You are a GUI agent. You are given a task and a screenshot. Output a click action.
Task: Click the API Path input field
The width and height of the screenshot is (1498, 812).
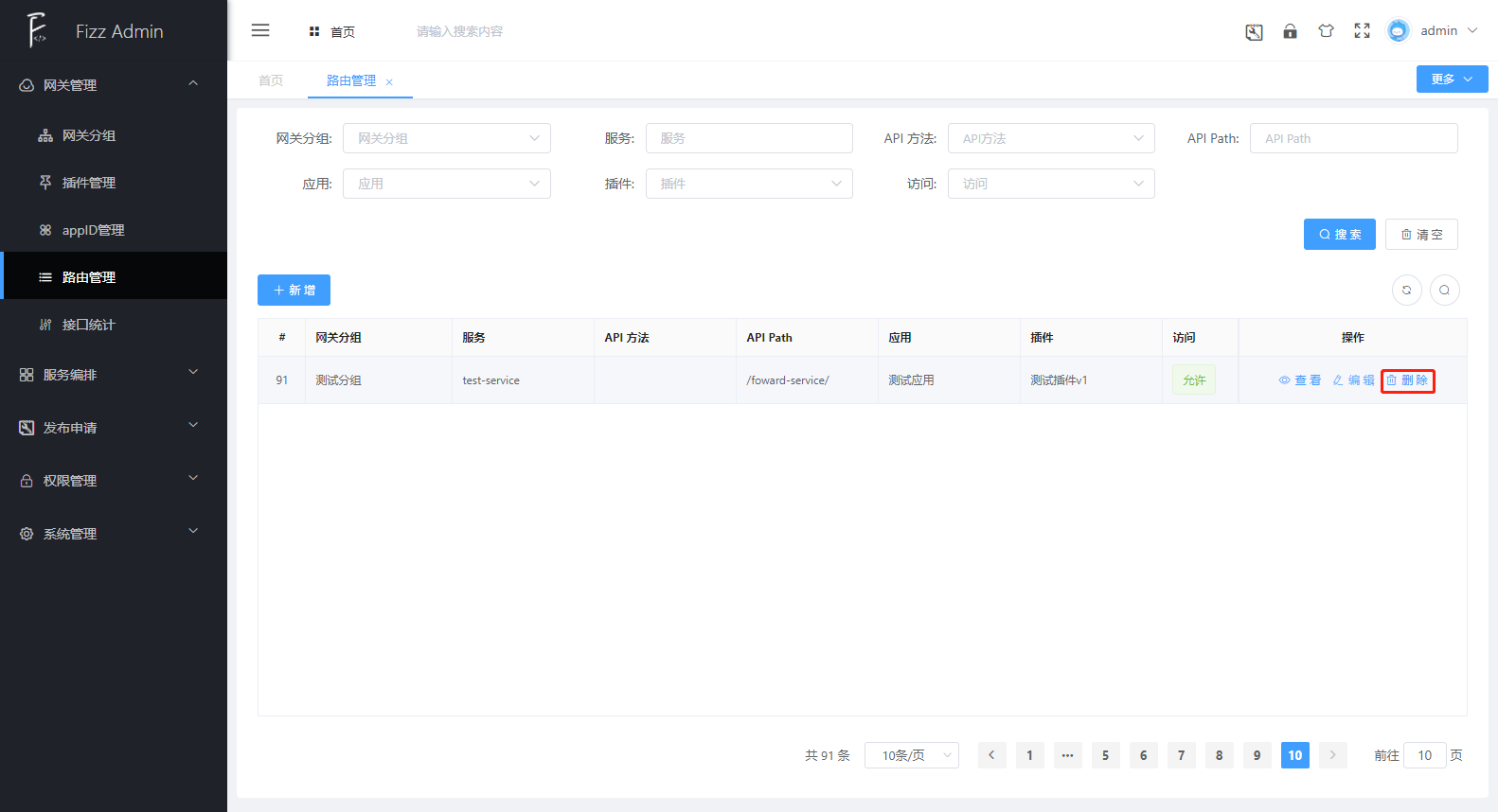point(1353,138)
